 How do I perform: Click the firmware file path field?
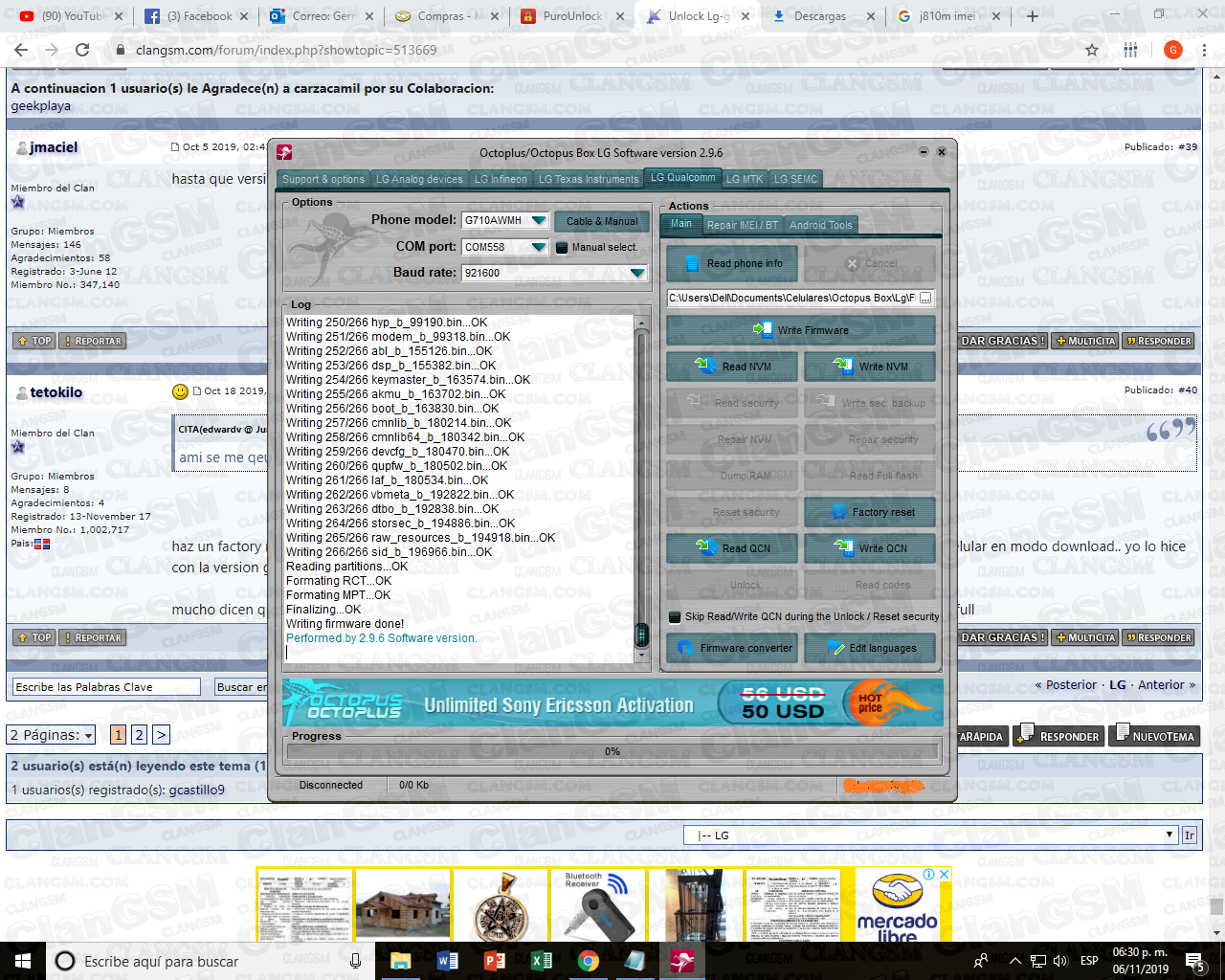pos(792,298)
